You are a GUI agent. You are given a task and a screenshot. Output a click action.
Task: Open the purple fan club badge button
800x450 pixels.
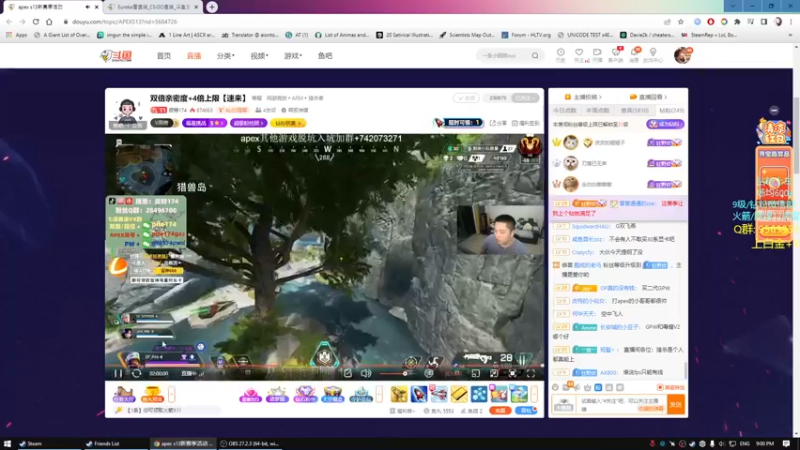[x=248, y=123]
